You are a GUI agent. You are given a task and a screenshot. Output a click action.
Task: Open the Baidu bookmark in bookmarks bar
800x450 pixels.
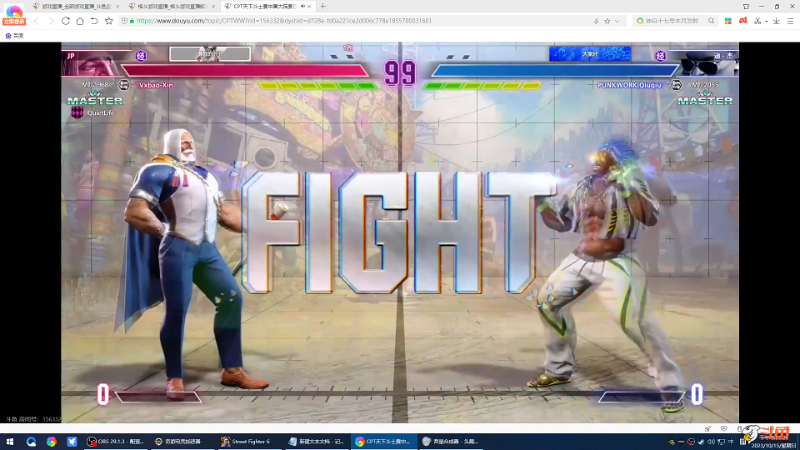tap(14, 36)
